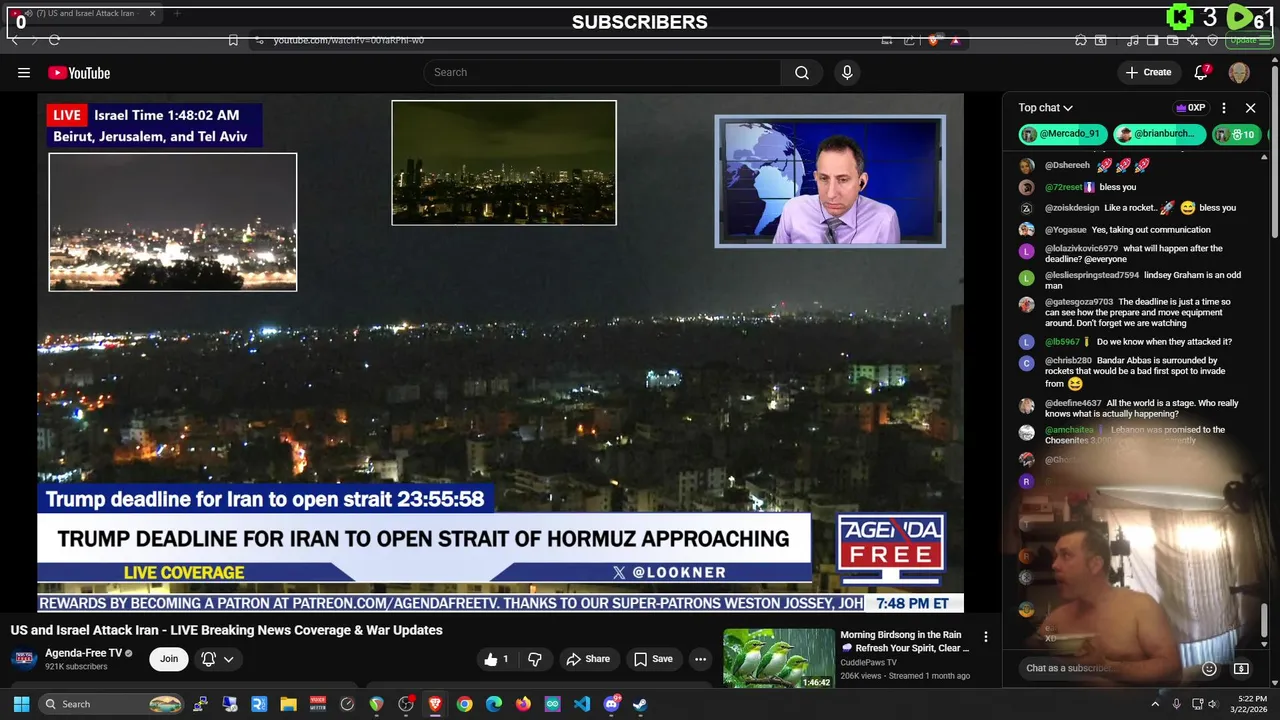Click the Windows taskbar Search box
Viewport: 1280px width, 720px height.
[113, 704]
